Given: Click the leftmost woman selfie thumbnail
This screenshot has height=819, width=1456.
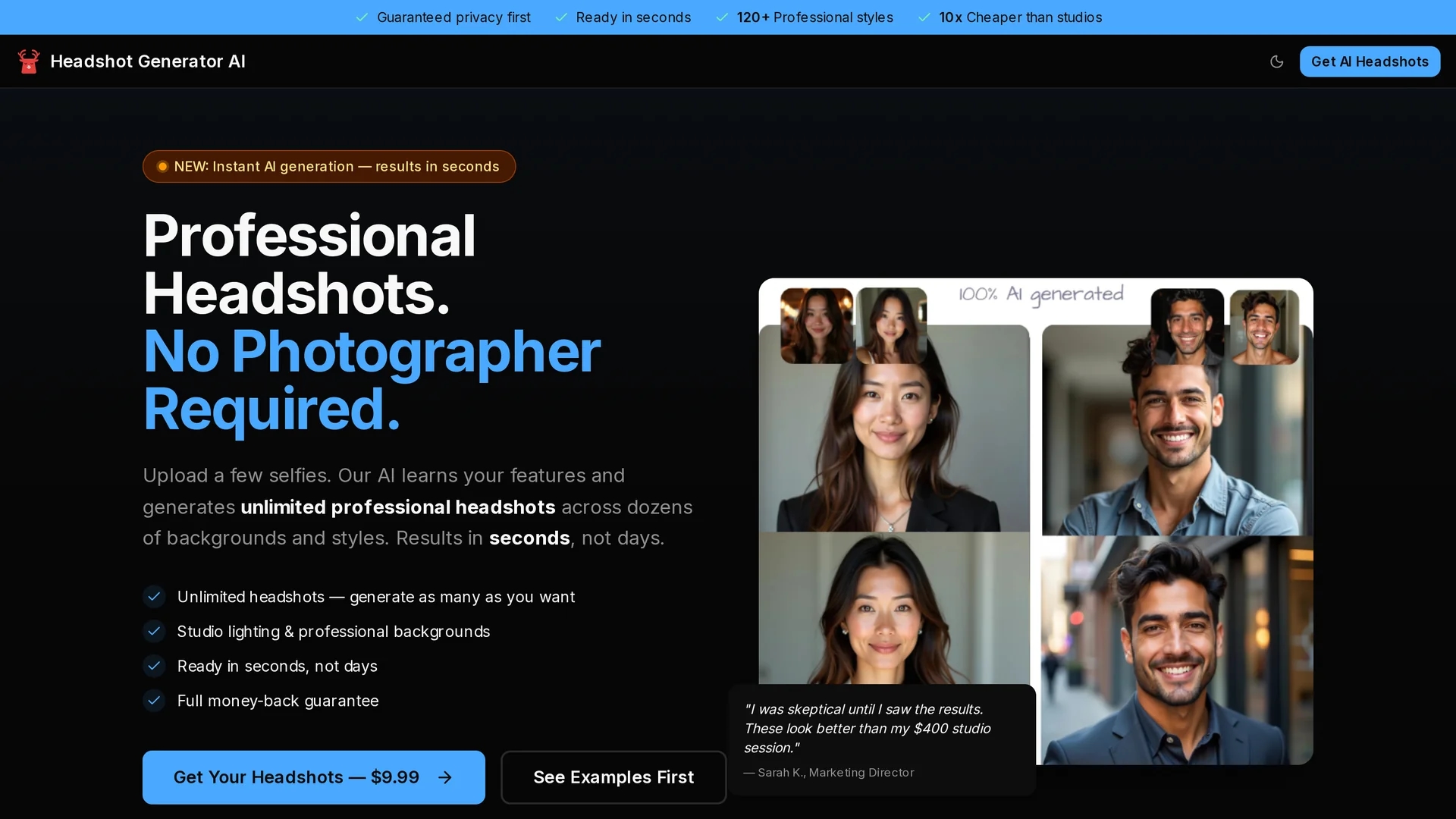Looking at the screenshot, I should [x=817, y=325].
